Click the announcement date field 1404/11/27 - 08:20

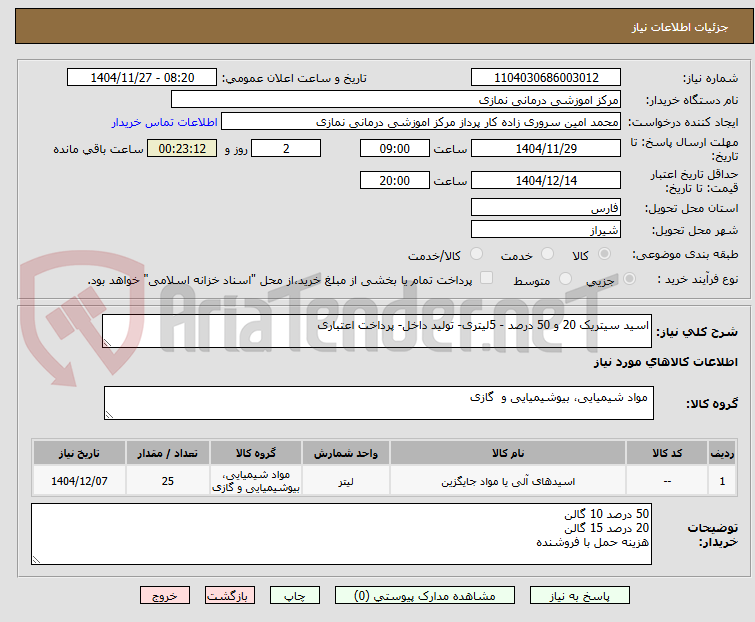[x=142, y=78]
